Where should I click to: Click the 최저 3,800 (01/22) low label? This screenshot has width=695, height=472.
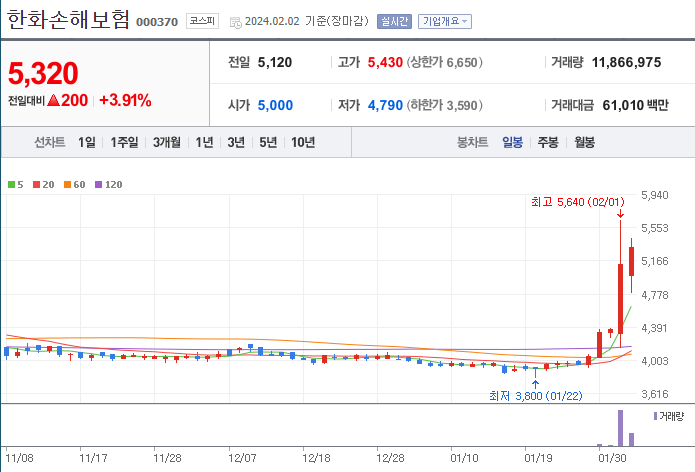[535, 396]
